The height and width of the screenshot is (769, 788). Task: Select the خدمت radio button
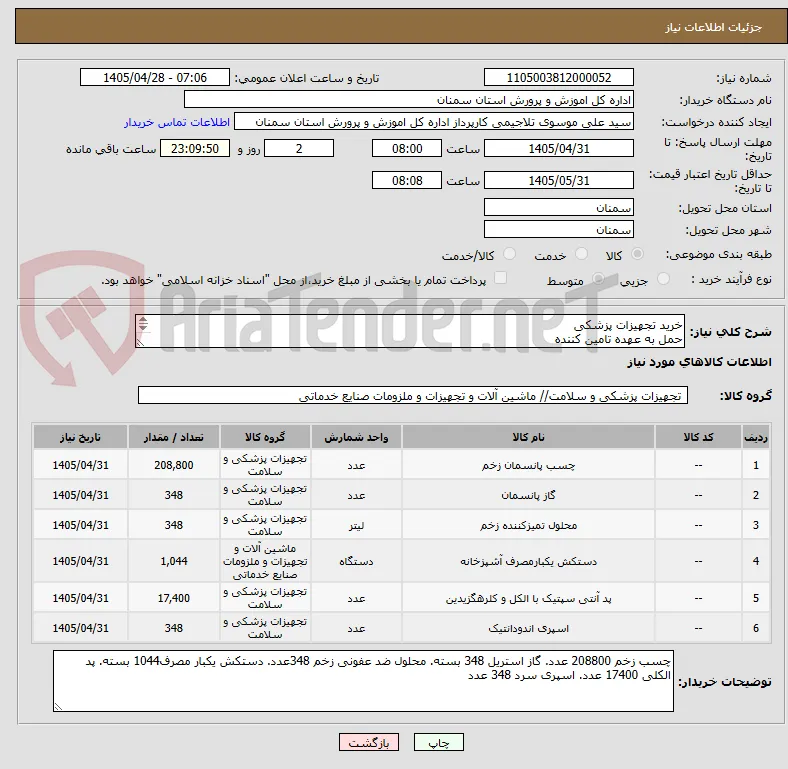click(581, 254)
